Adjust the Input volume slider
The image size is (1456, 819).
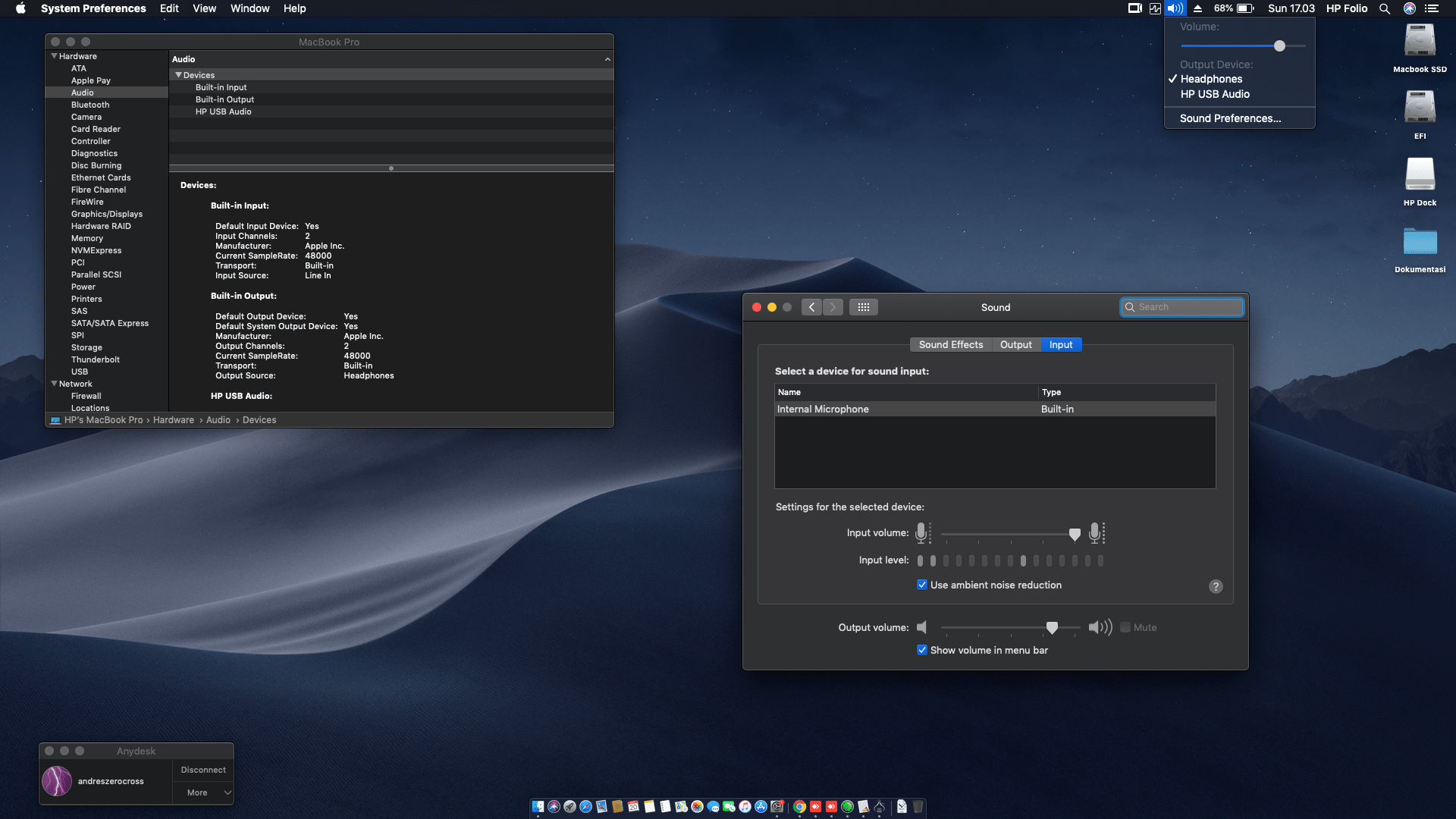click(1011, 534)
